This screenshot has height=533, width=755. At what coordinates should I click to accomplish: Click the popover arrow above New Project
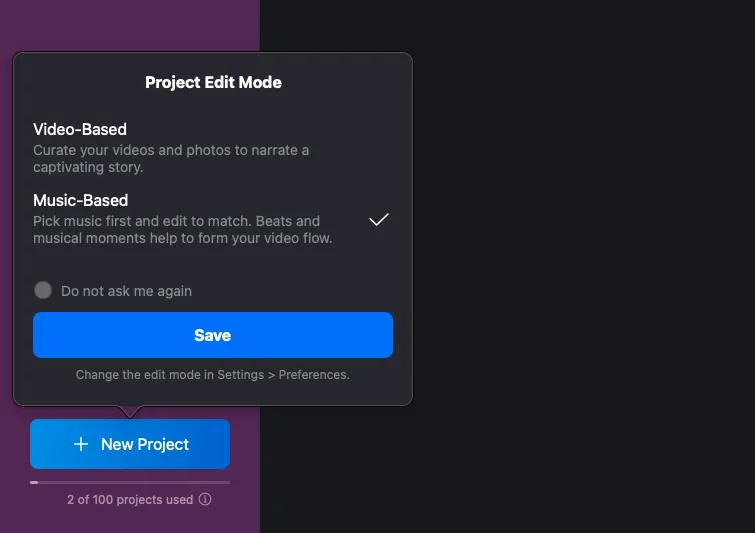[130, 411]
